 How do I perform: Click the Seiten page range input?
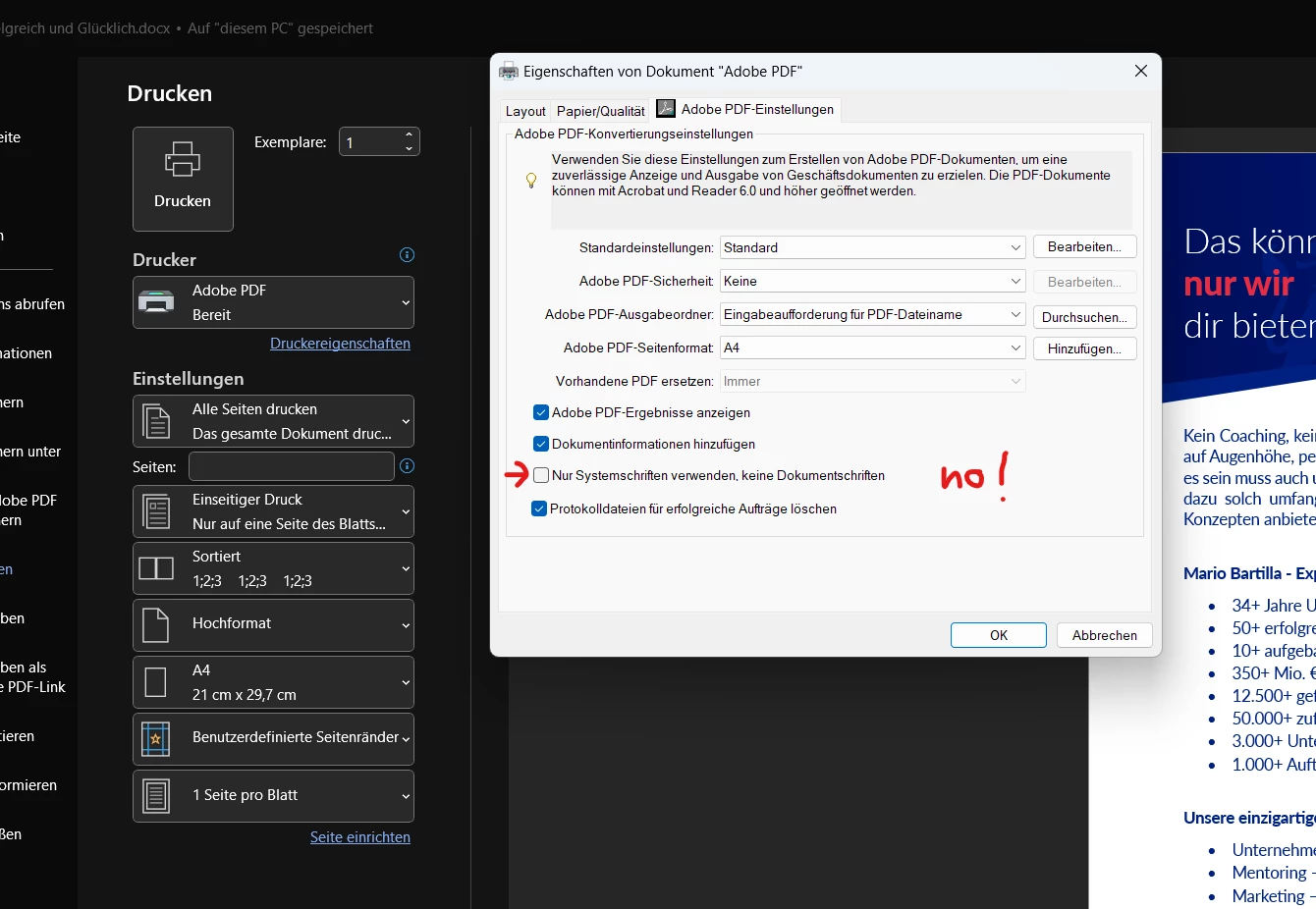point(292,466)
